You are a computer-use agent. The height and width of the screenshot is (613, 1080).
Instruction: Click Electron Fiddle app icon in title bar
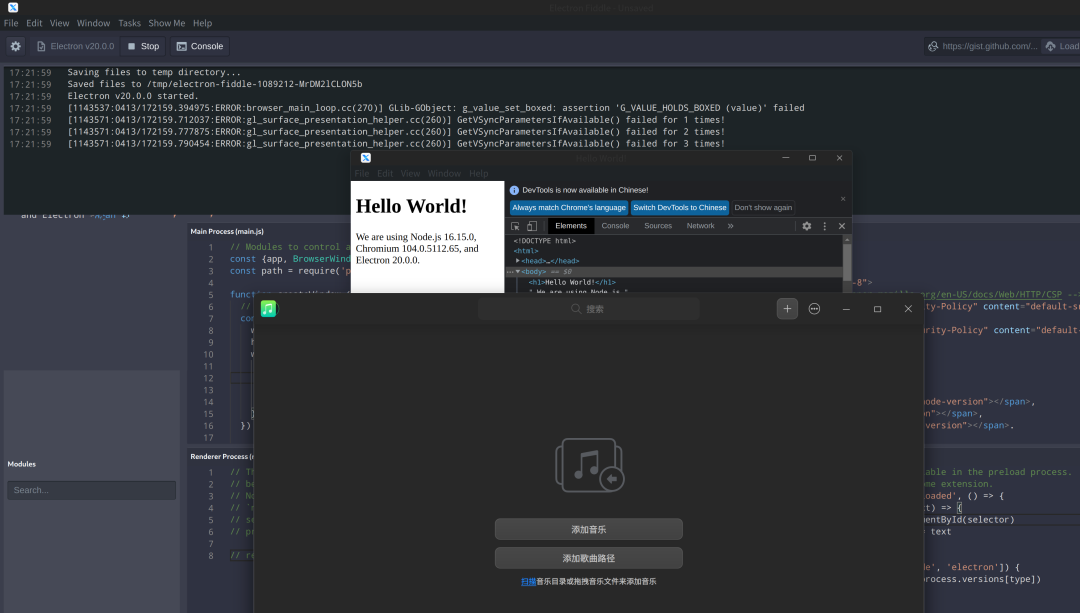click(x=13, y=8)
